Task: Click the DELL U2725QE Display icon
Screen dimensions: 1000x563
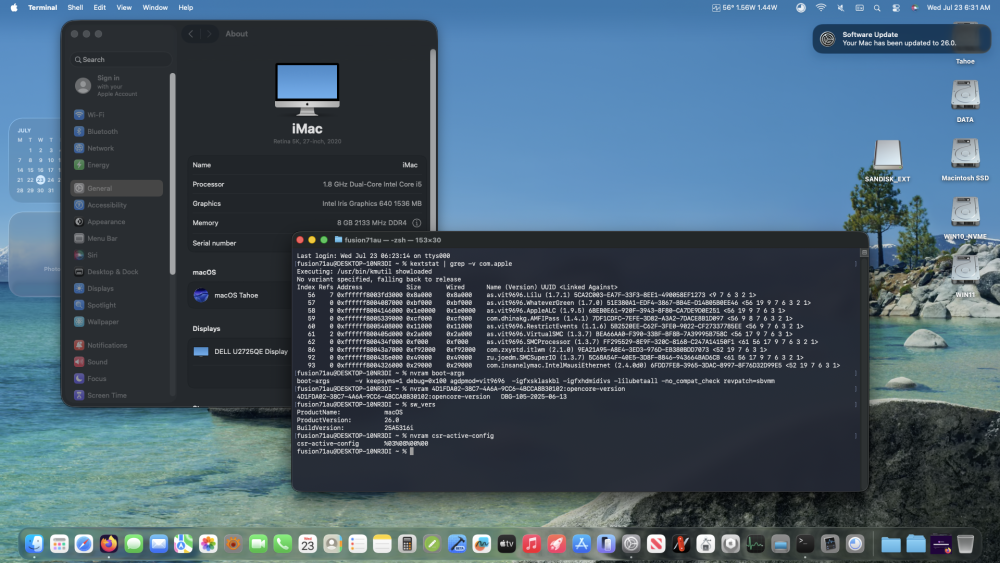Action: click(201, 351)
